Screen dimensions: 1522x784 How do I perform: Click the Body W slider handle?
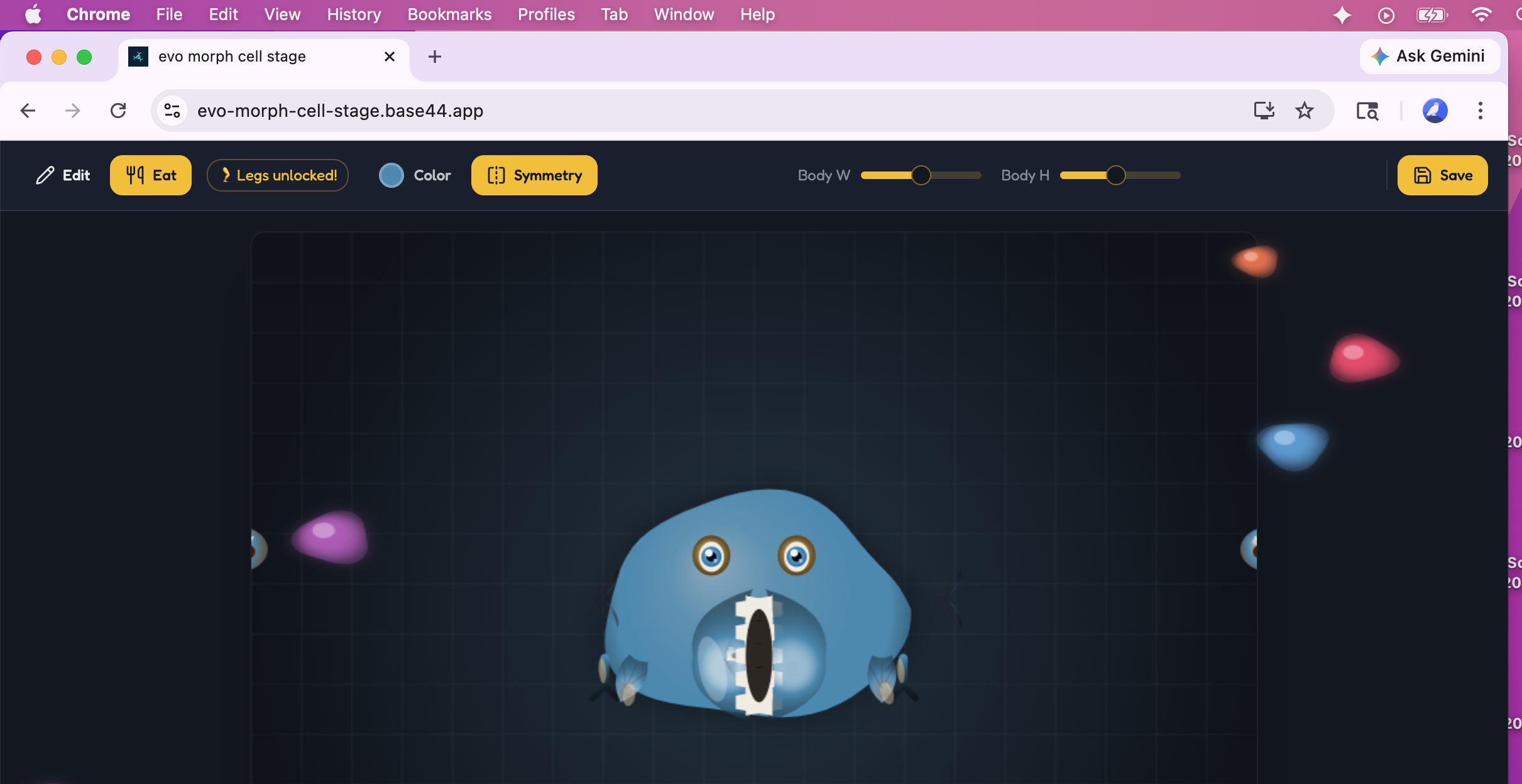(x=921, y=175)
